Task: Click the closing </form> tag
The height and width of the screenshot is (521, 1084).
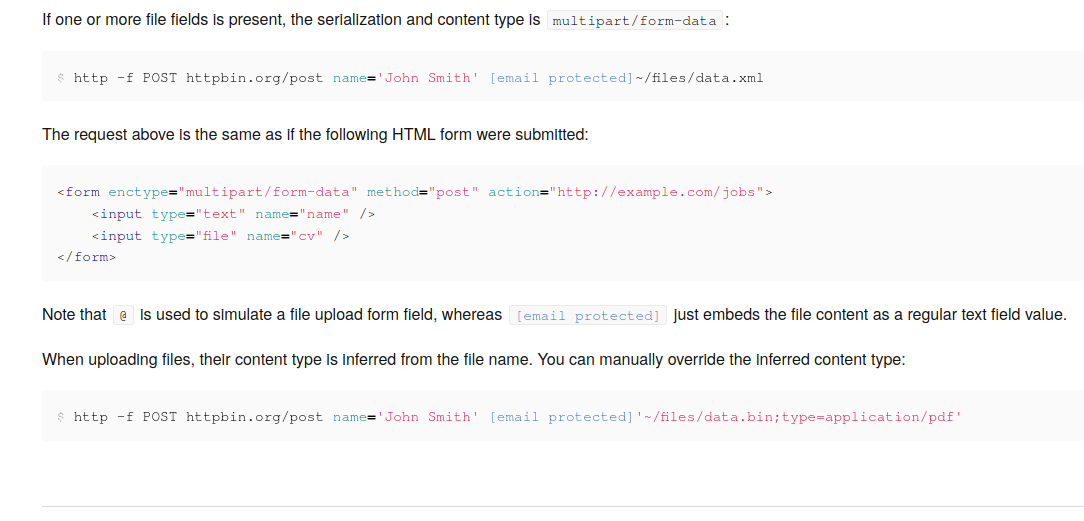Action: 87,258
